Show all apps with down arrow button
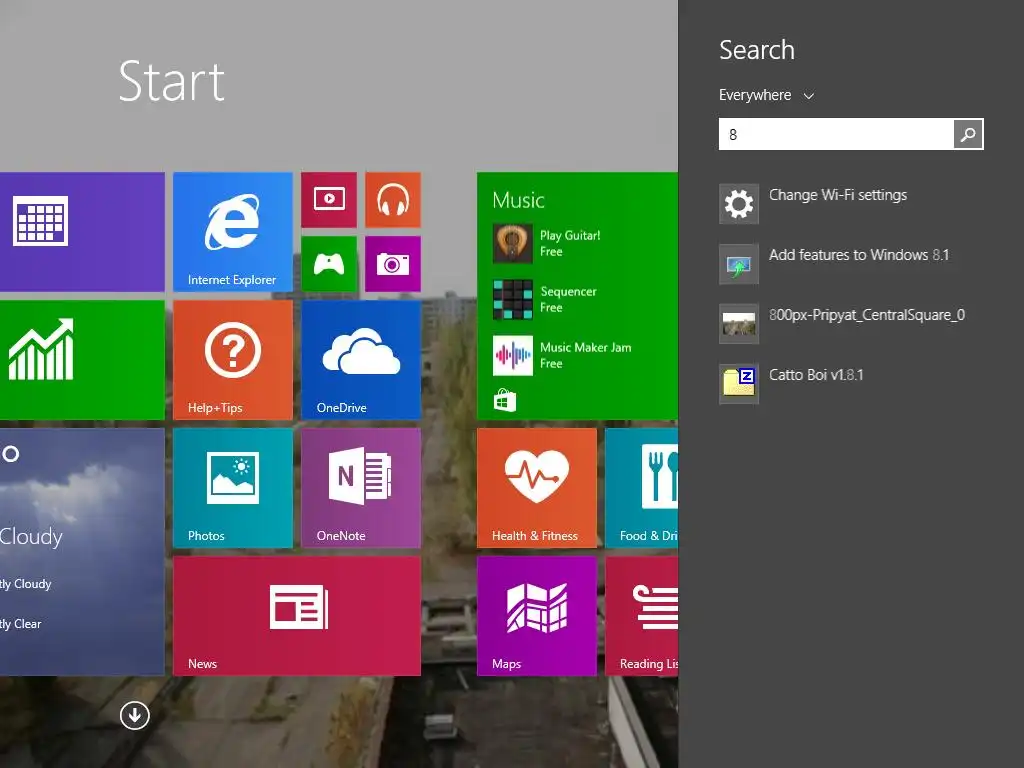Image resolution: width=1024 pixels, height=768 pixels. [135, 715]
